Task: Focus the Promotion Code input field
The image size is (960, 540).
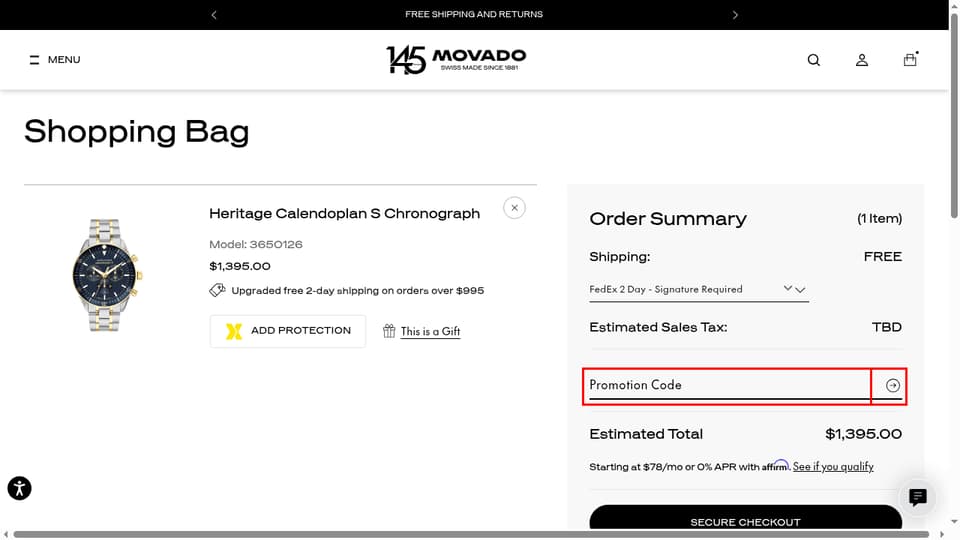Action: [x=727, y=386]
